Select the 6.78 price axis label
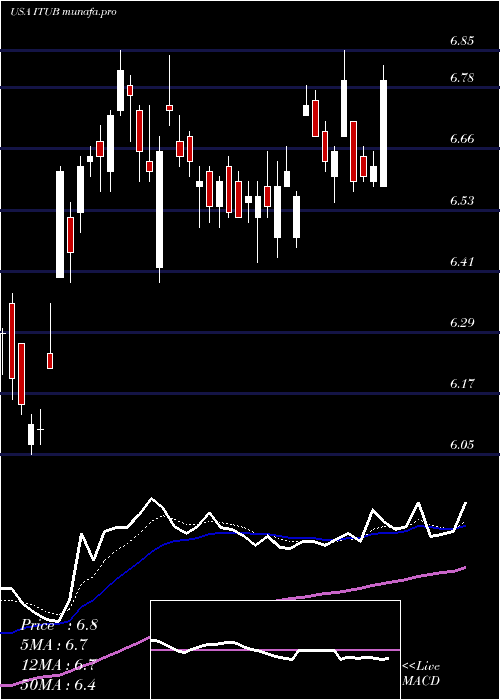This screenshot has width=500, height=700. (462, 78)
